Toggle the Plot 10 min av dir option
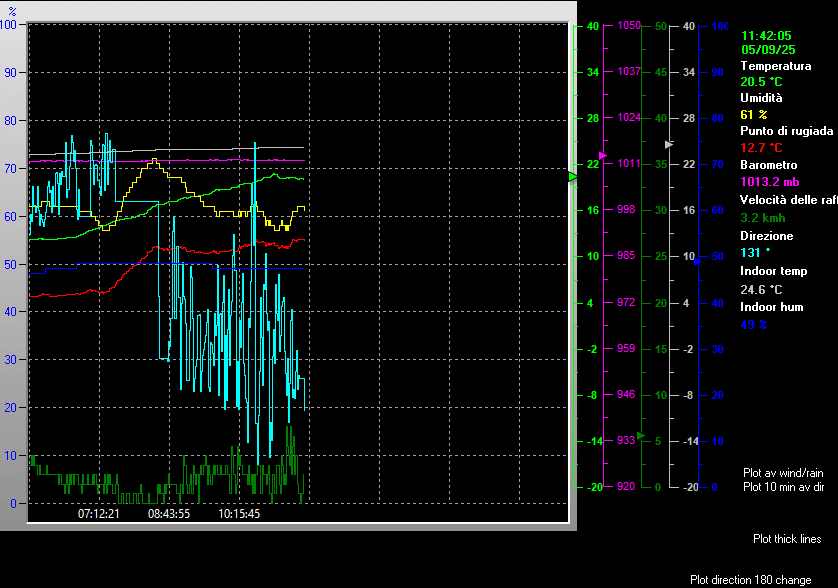The width and height of the screenshot is (838, 588). click(x=783, y=487)
